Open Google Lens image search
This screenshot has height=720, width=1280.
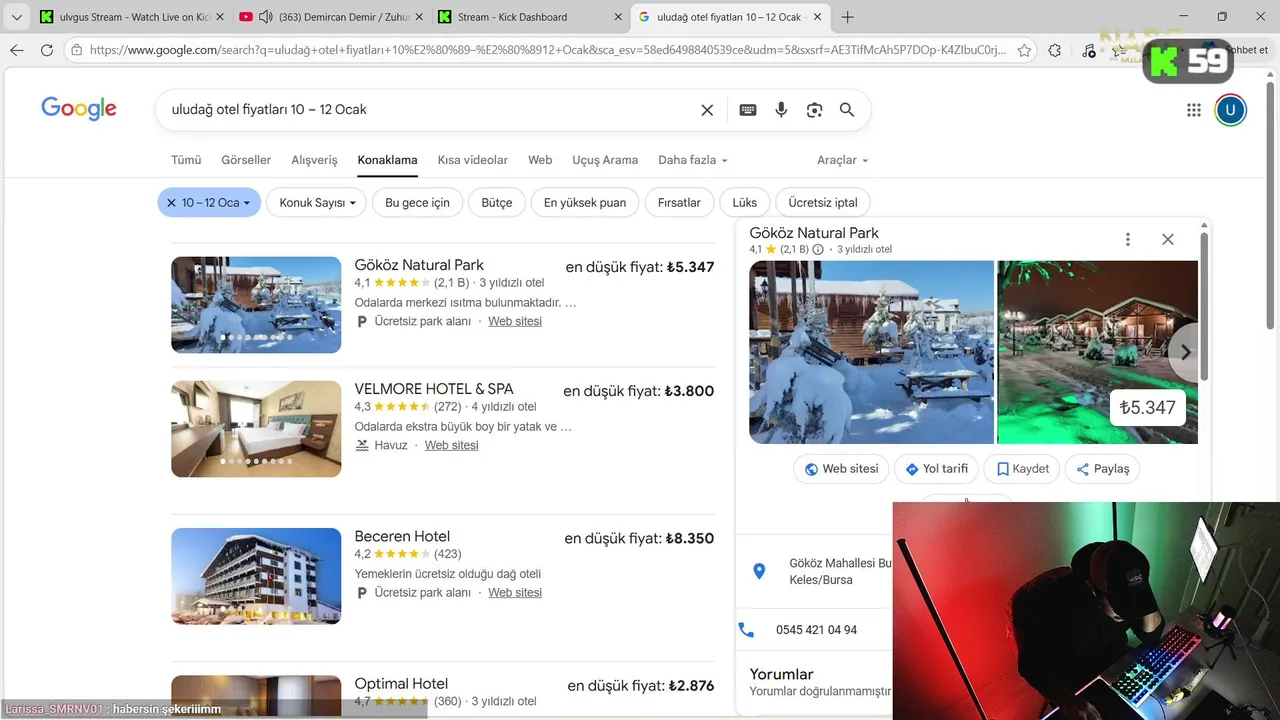(x=814, y=110)
